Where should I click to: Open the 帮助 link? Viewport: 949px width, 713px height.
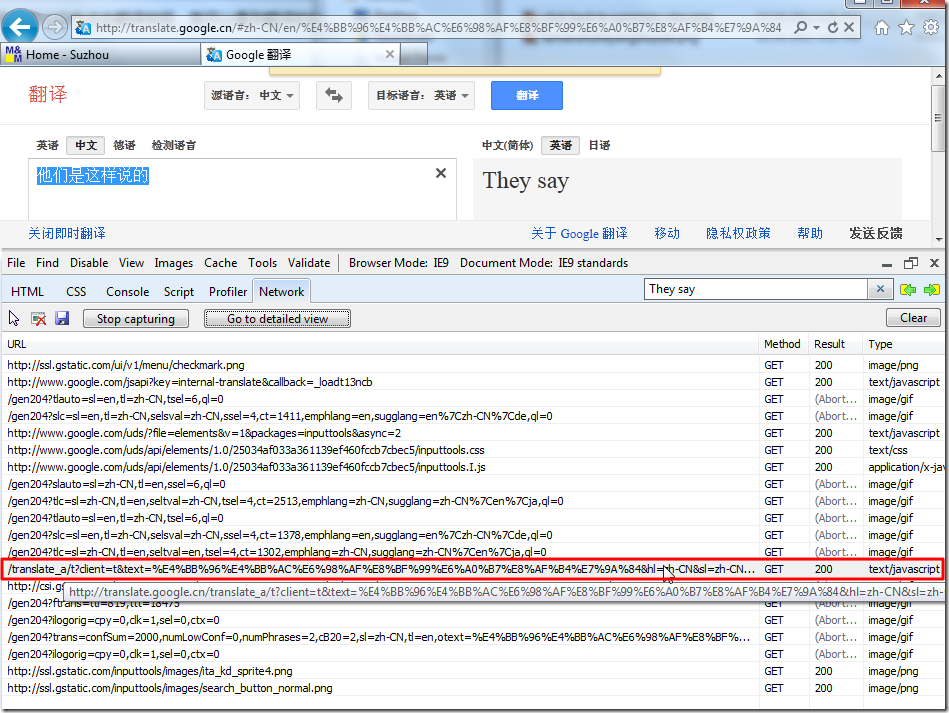tap(810, 234)
